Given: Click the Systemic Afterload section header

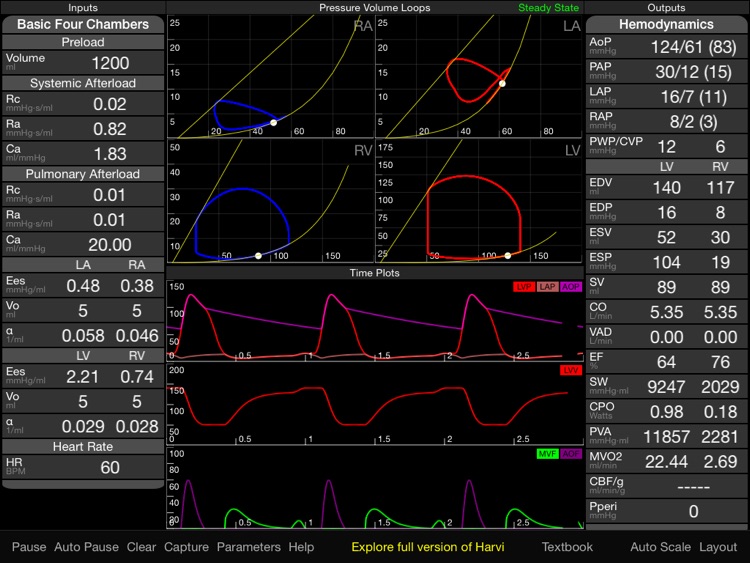Looking at the screenshot, I should pyautogui.click(x=83, y=83).
